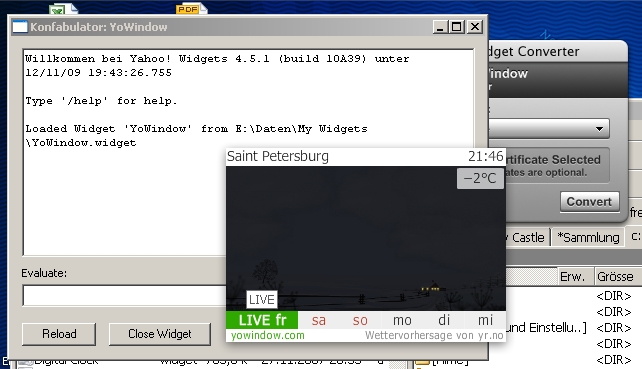This screenshot has width=642, height=369.
Task: Click the first <DIR> entry in Grösse column
Action: point(613,296)
